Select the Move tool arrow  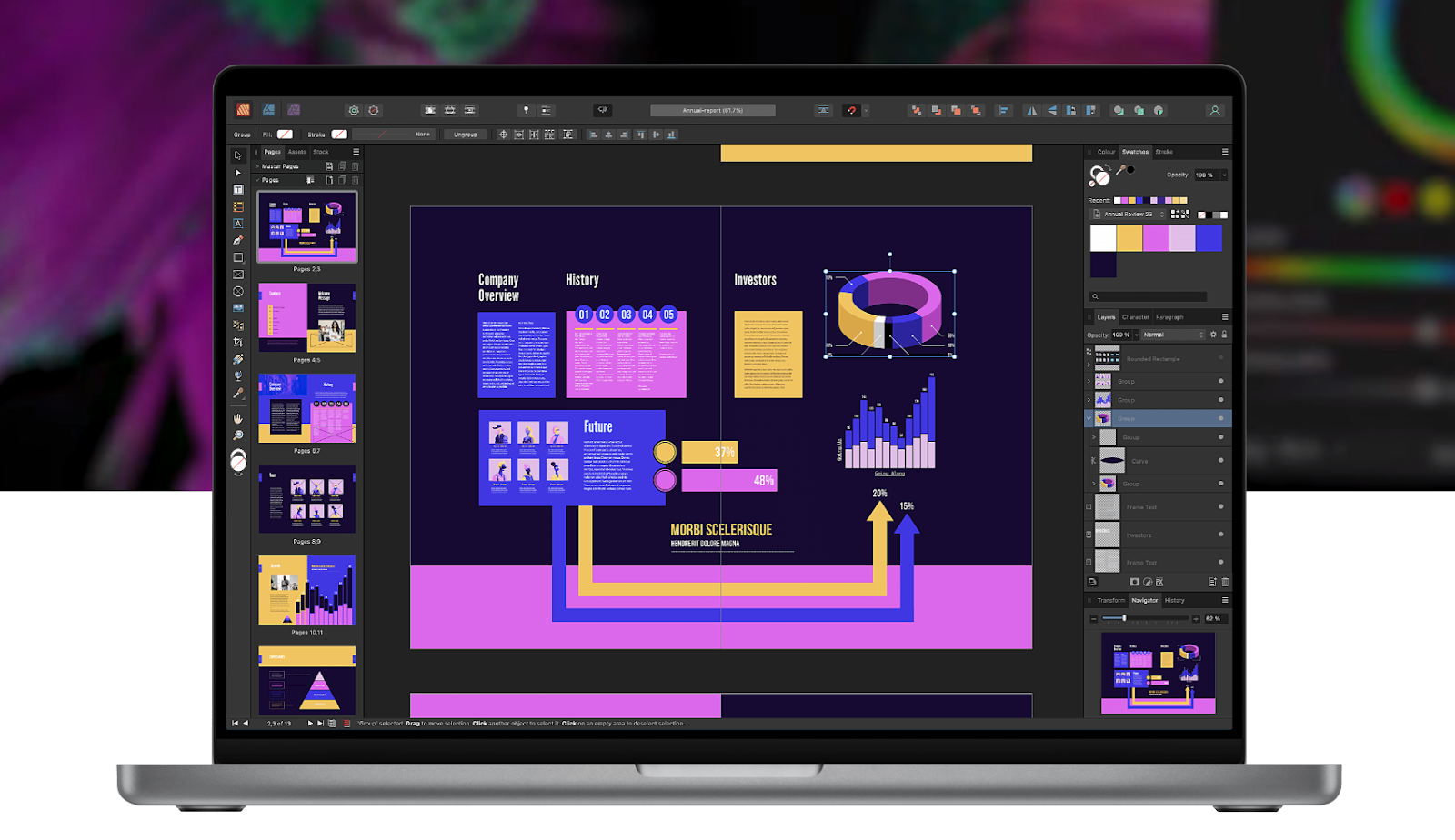238,155
